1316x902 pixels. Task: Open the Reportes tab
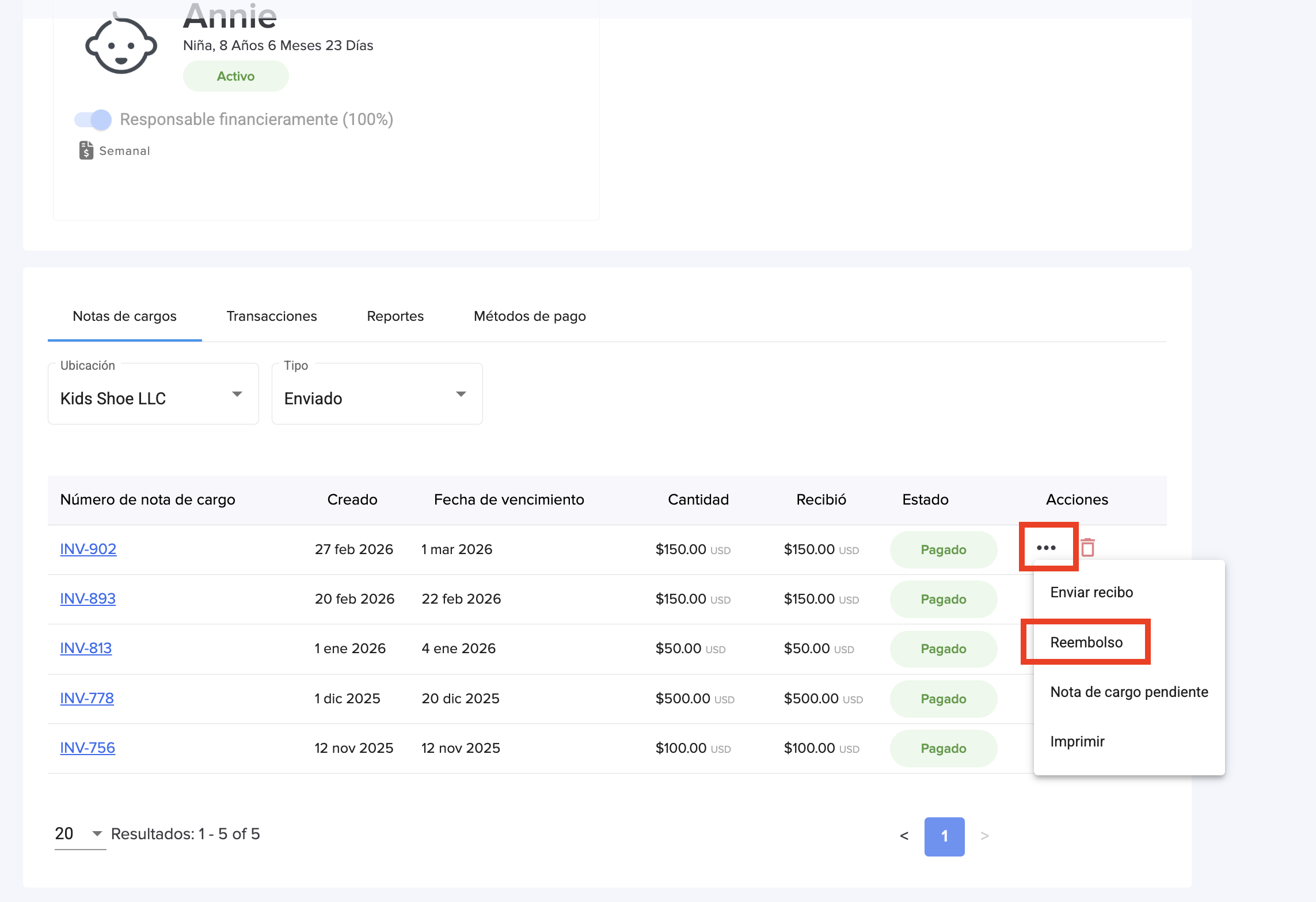click(x=395, y=316)
